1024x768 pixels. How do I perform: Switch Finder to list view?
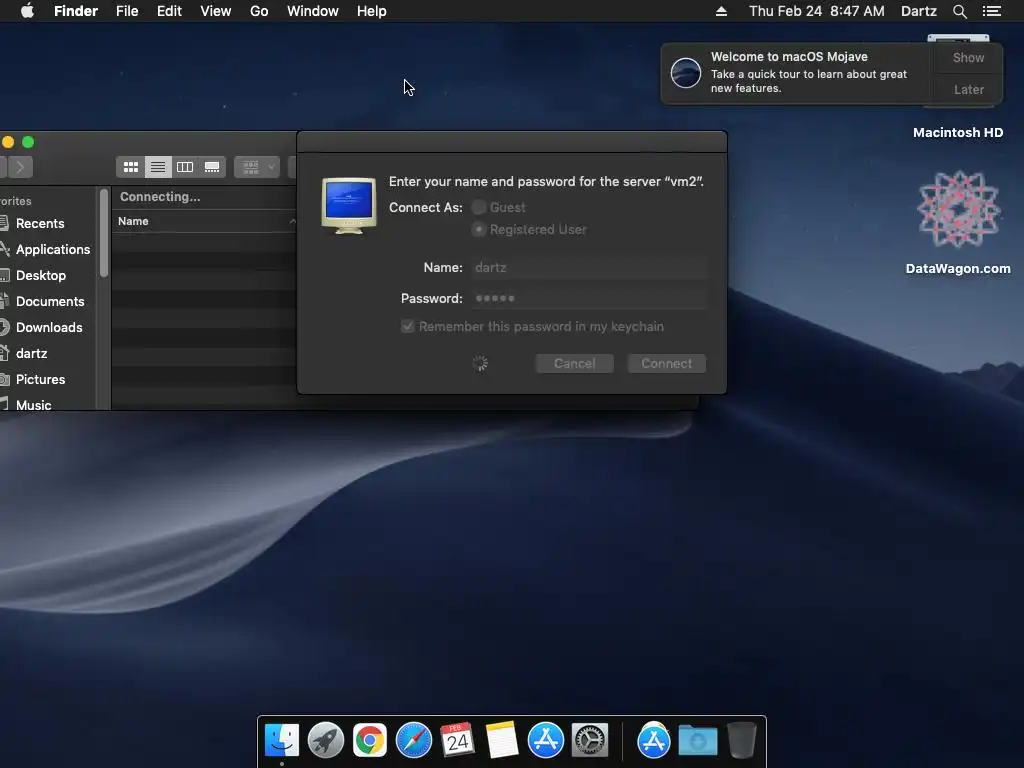pyautogui.click(x=157, y=167)
